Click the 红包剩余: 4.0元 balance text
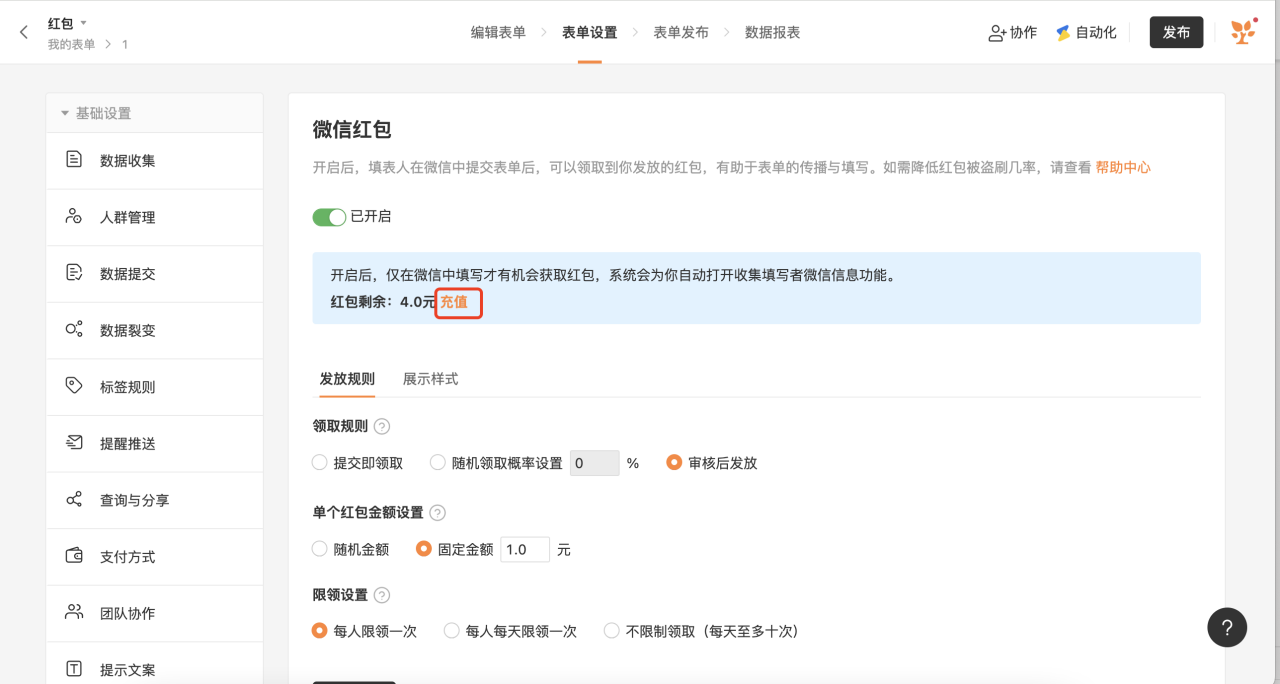Viewport: 1280px width, 684px height. pos(383,302)
